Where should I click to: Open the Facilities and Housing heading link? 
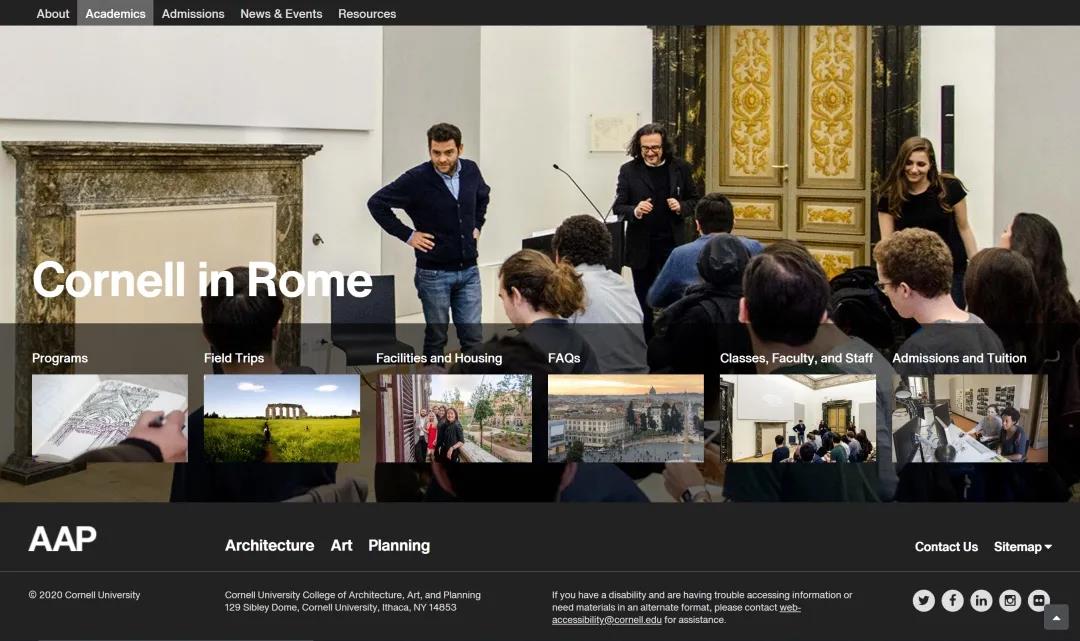439,358
